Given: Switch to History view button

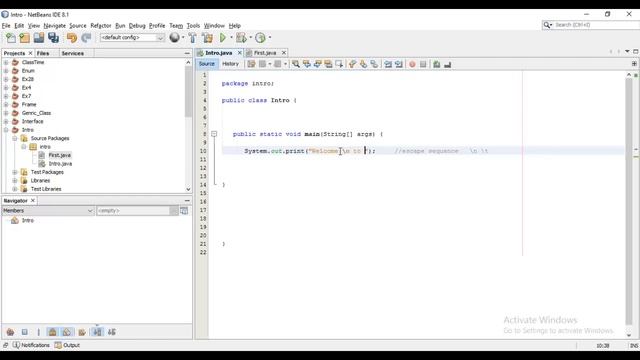Looking at the screenshot, I should point(230,64).
